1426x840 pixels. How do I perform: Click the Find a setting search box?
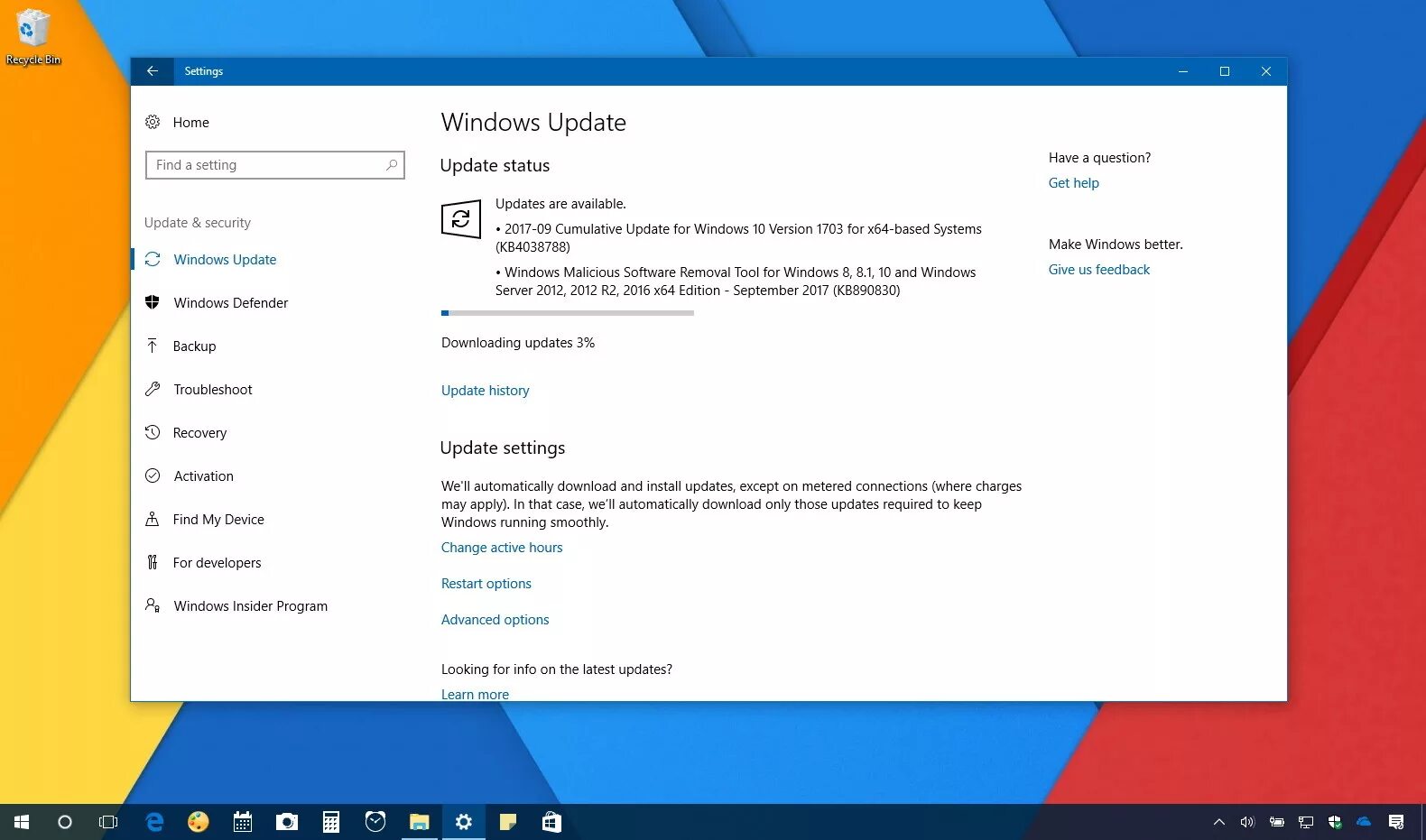coord(274,165)
